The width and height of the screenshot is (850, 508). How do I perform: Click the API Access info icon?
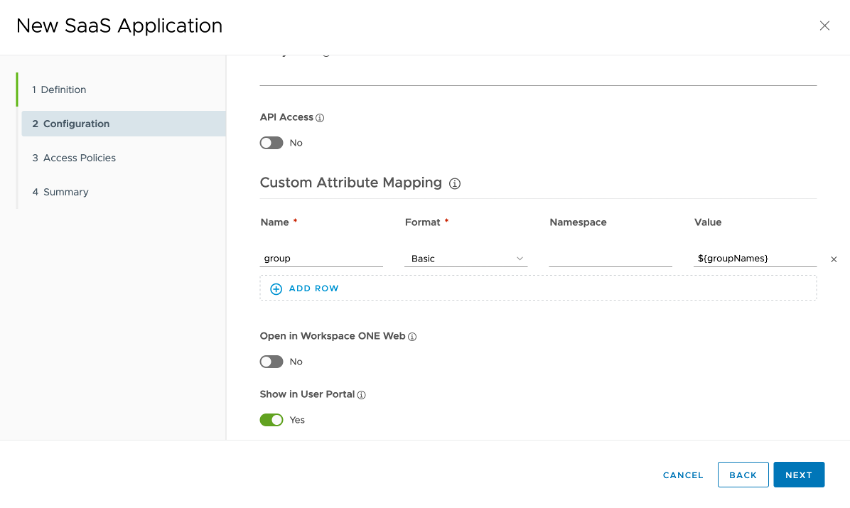[x=320, y=118]
